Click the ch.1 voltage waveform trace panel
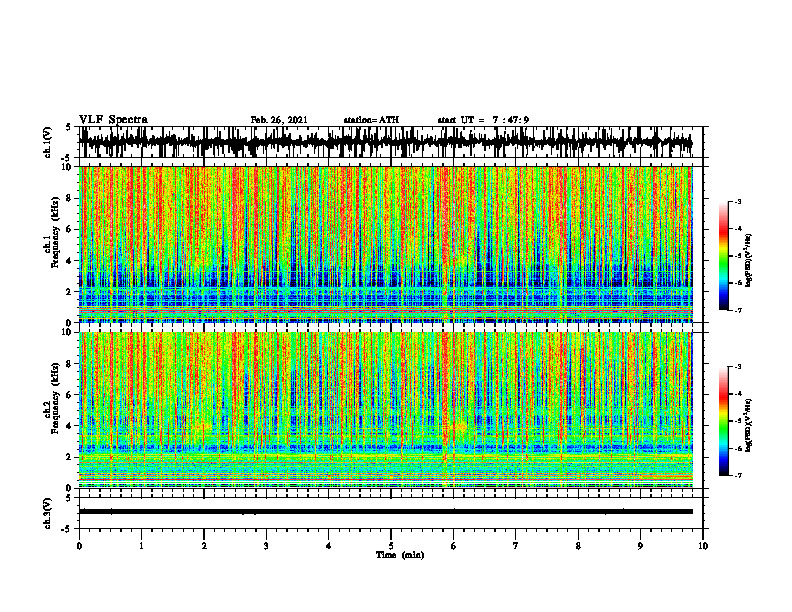The image size is (792, 612). (x=391, y=142)
